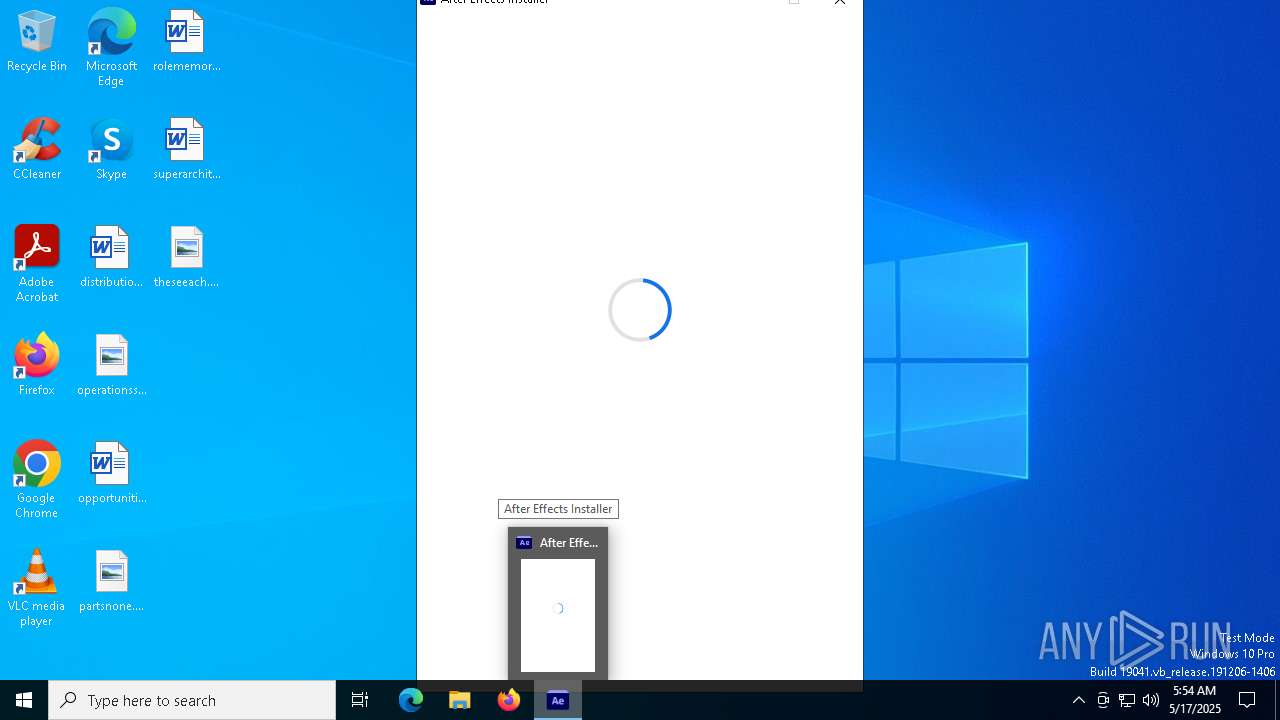Viewport: 1280px width, 720px height.
Task: Show hidden system tray icons
Action: (x=1078, y=700)
